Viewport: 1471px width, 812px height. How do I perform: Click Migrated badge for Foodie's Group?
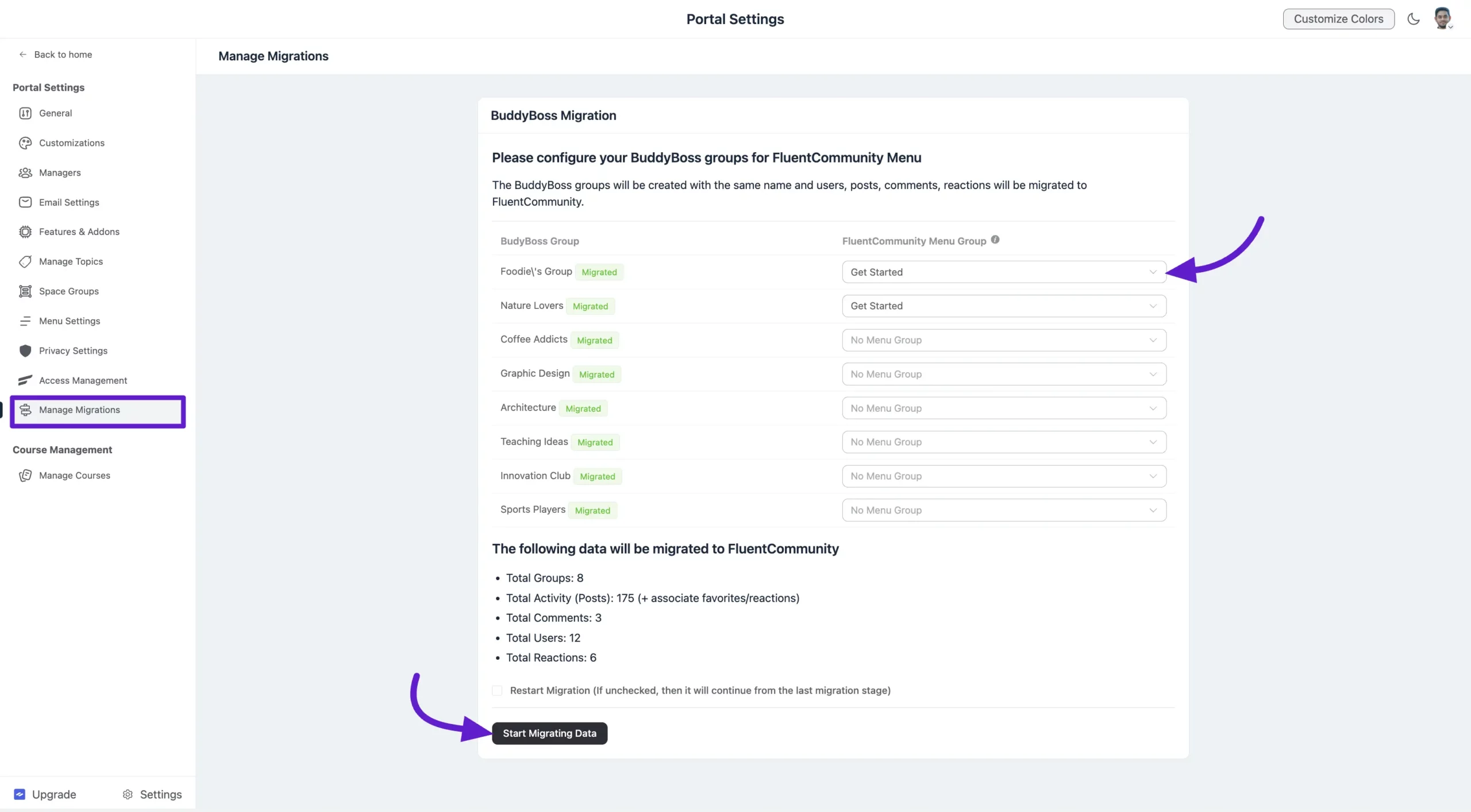(599, 272)
